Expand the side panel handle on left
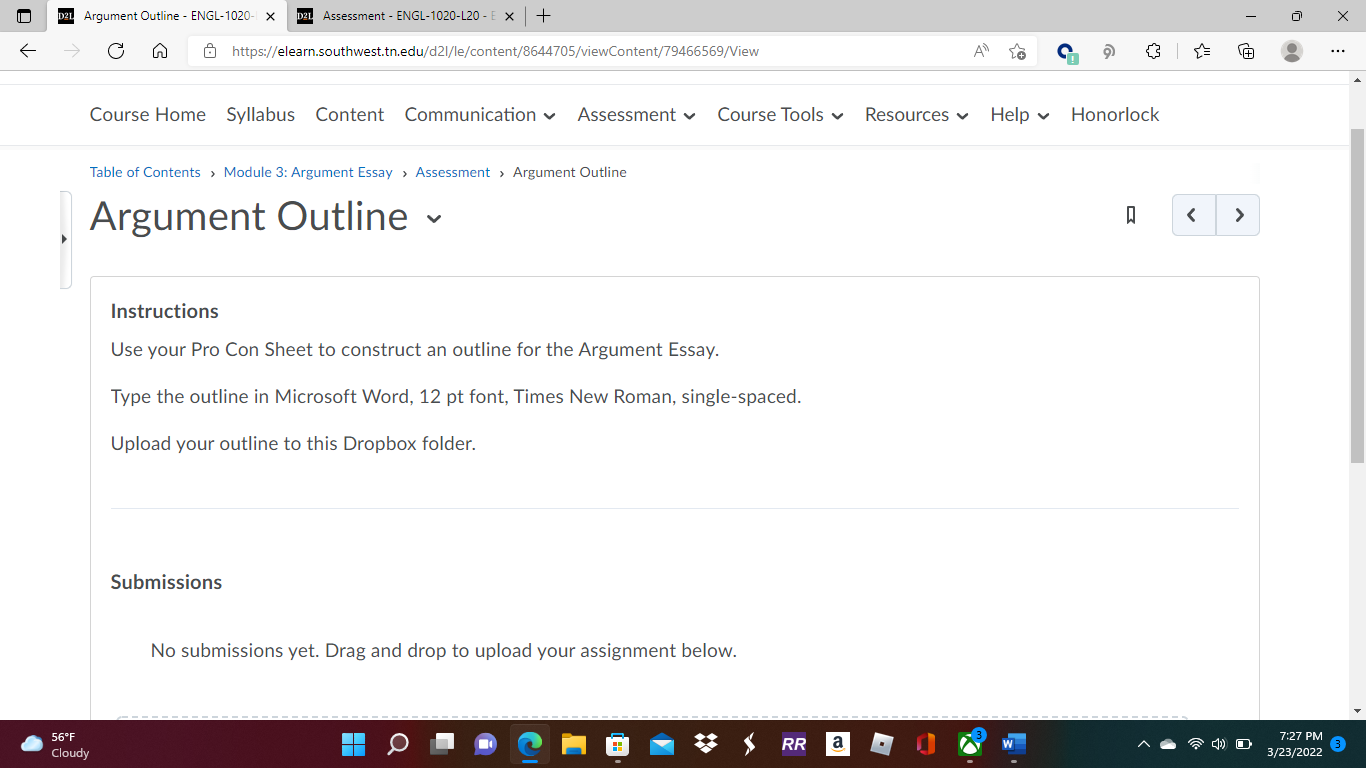 pyautogui.click(x=65, y=239)
